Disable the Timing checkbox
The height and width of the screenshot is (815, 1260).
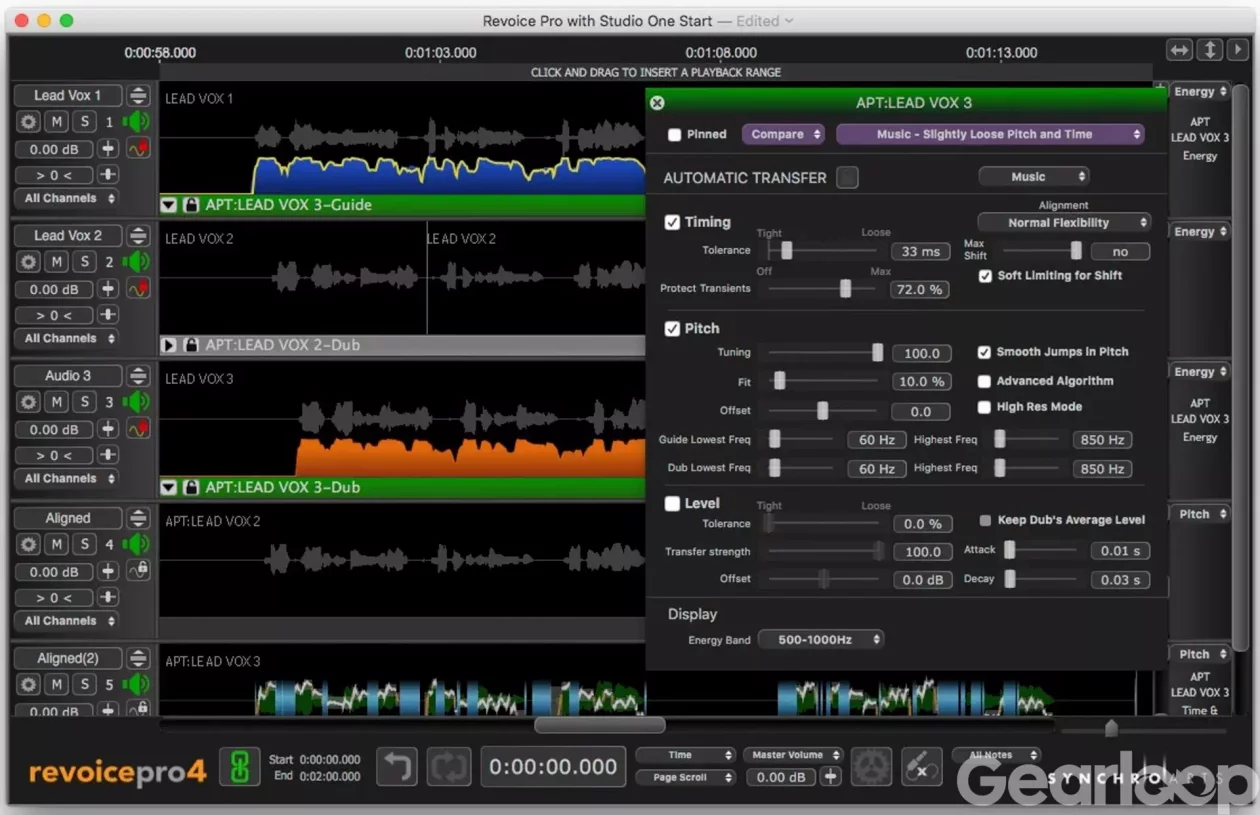coord(672,222)
